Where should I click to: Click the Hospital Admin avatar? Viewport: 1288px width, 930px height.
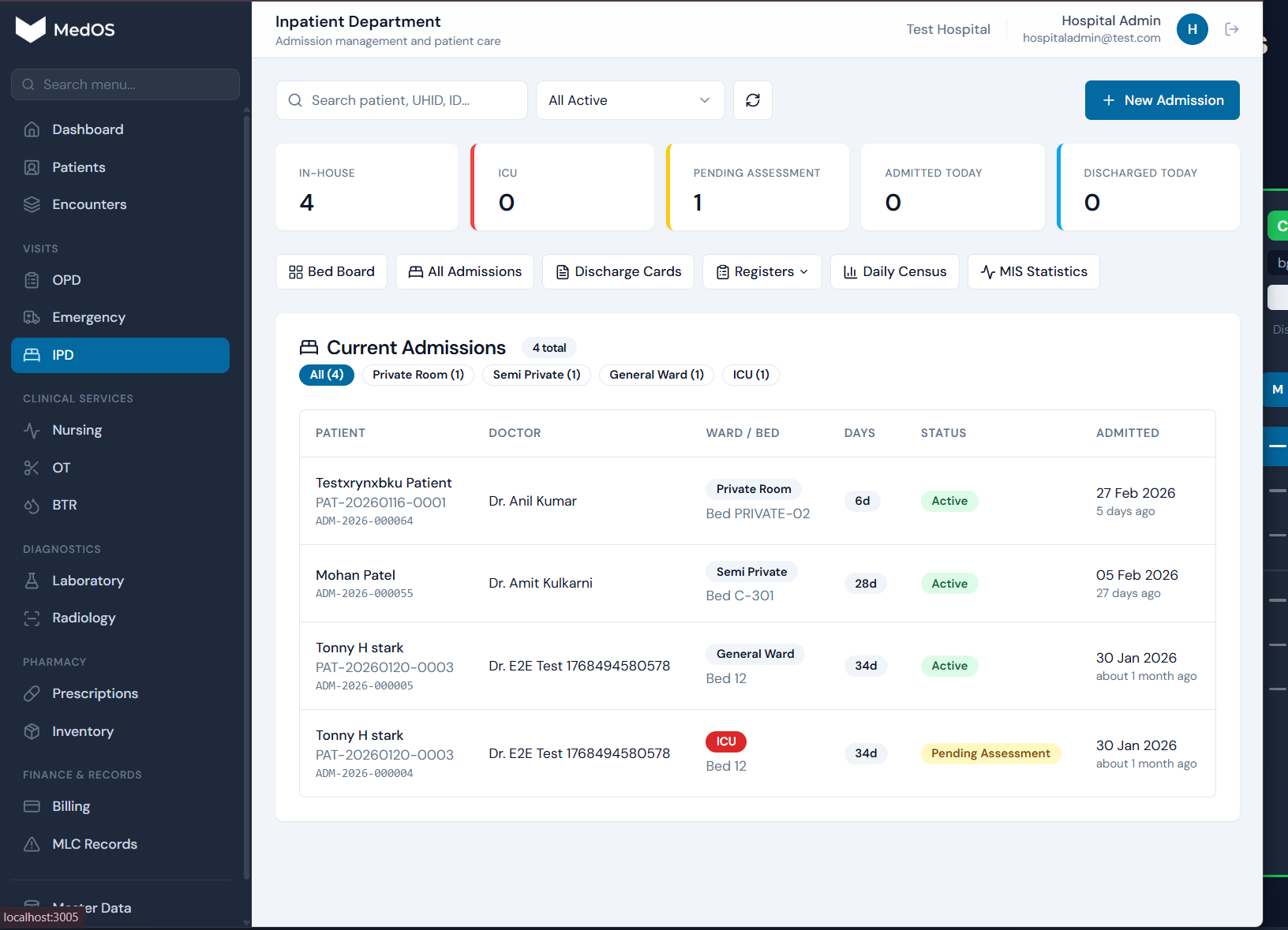point(1193,28)
